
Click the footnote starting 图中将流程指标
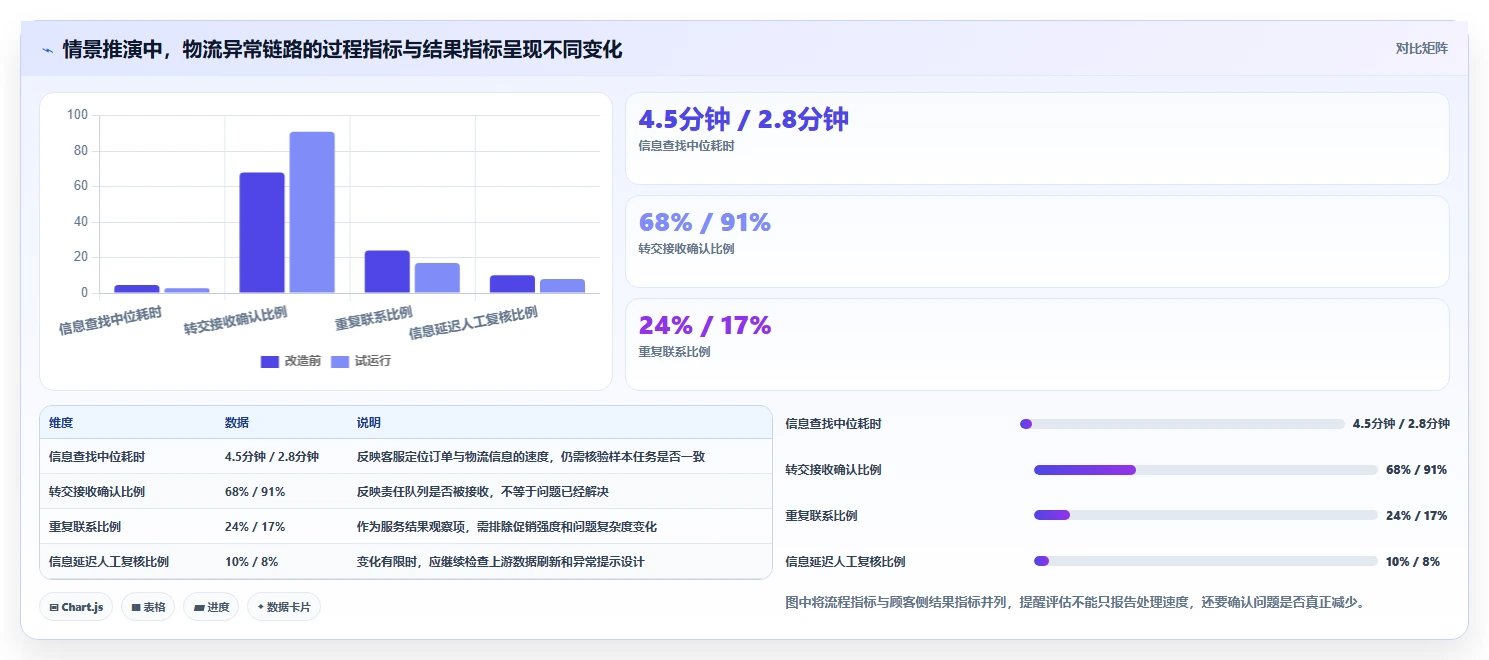(1076, 602)
